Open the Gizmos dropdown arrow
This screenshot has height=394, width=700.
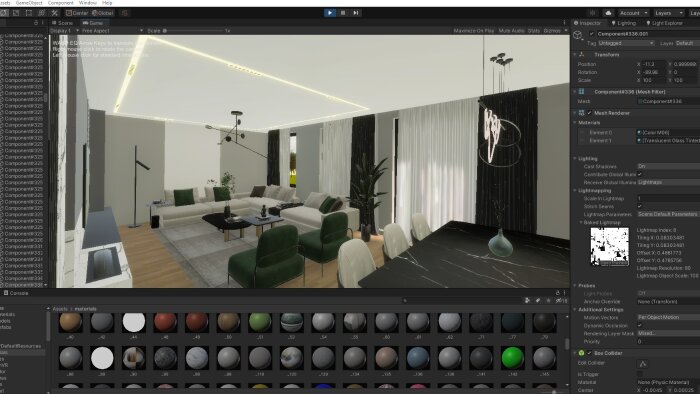[x=566, y=31]
